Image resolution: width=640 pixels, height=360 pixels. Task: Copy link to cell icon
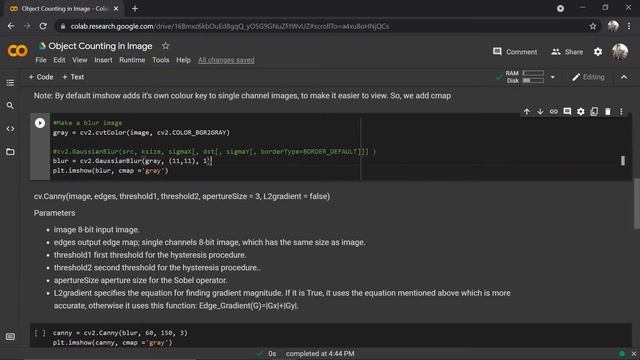(553, 111)
